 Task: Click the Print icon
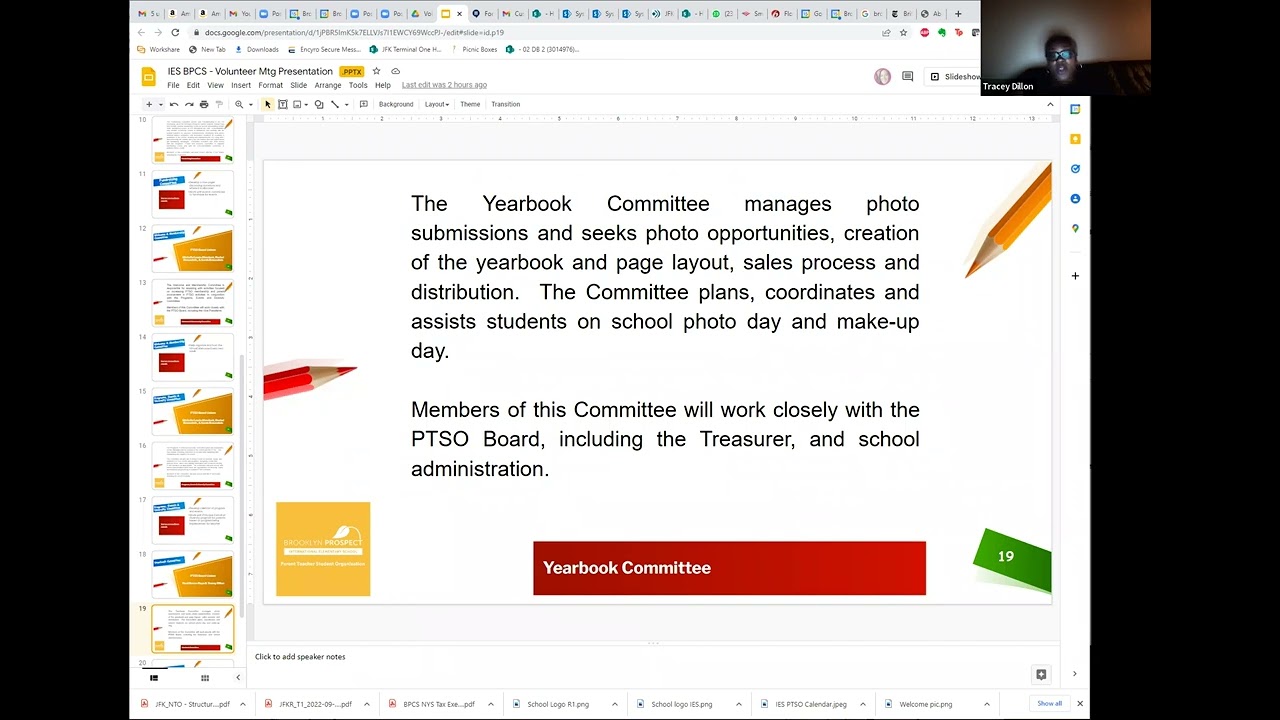[204, 104]
